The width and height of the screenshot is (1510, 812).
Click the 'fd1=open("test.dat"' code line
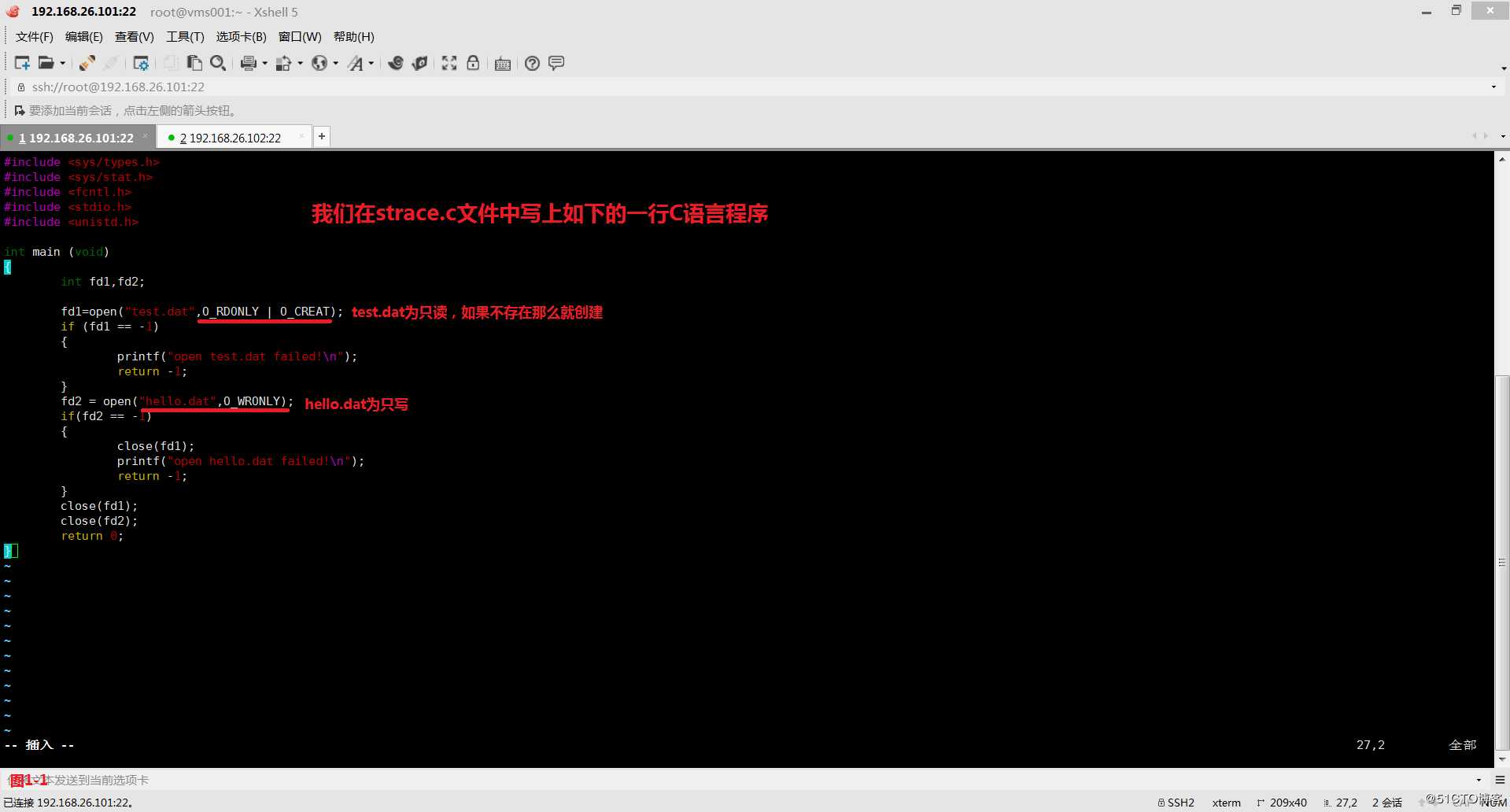(x=201, y=312)
